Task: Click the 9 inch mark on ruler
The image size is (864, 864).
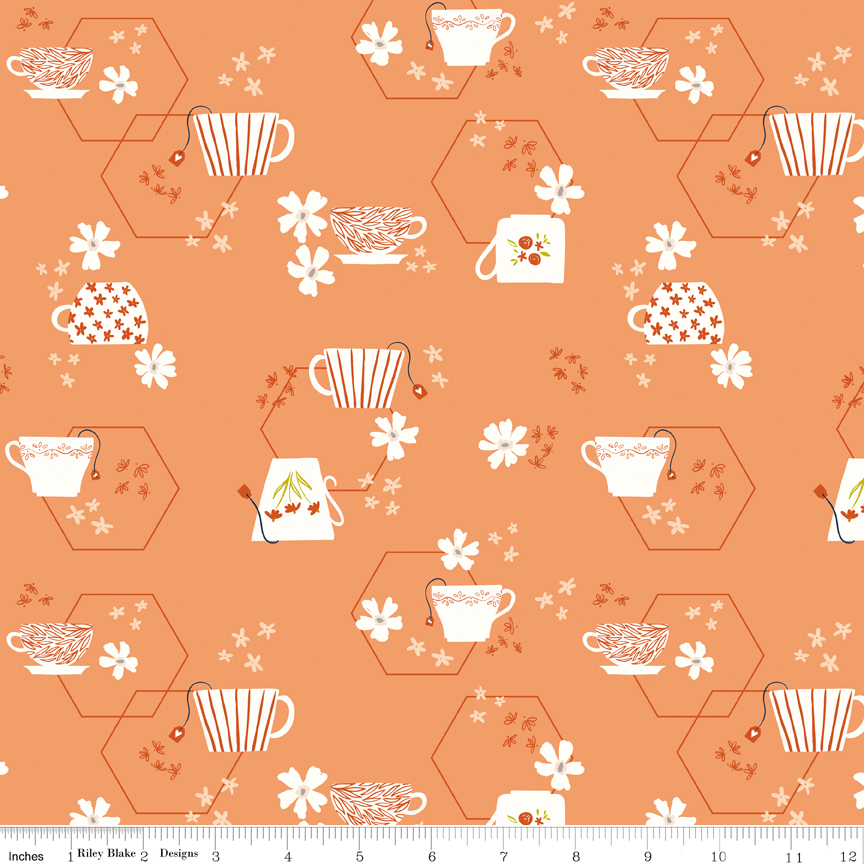Action: click(648, 855)
